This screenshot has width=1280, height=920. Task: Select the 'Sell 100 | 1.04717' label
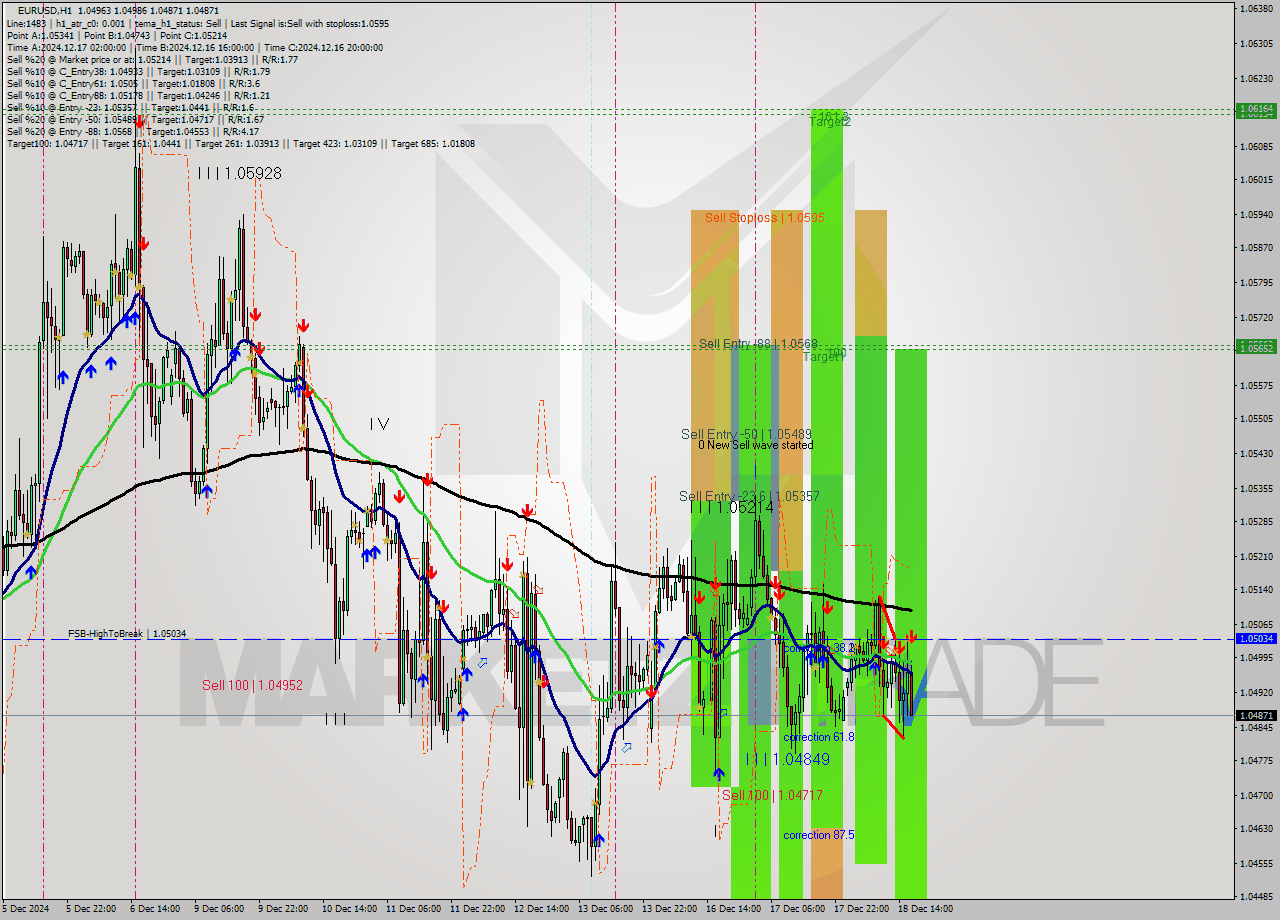(772, 795)
